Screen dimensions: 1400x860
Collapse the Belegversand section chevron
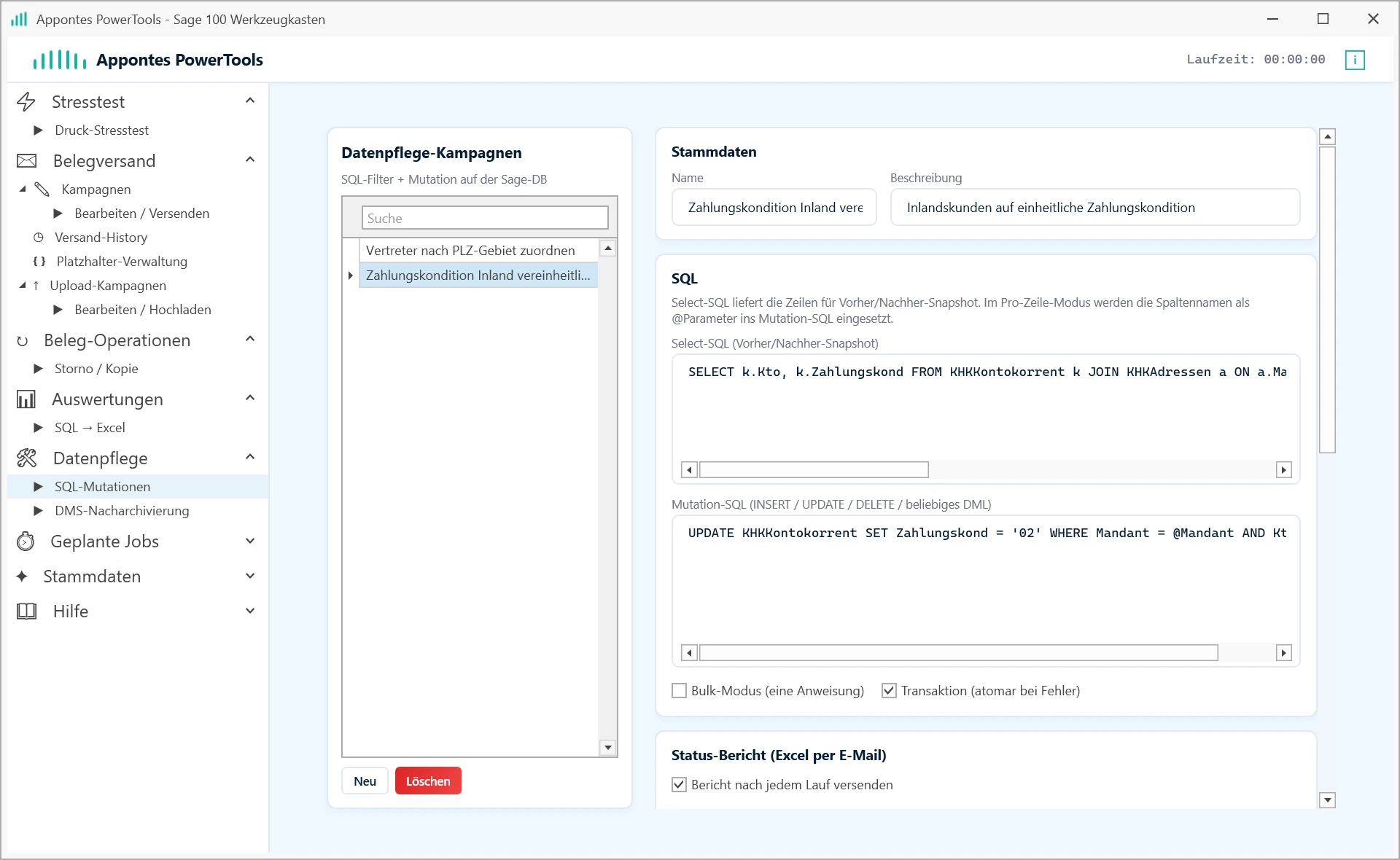[250, 160]
